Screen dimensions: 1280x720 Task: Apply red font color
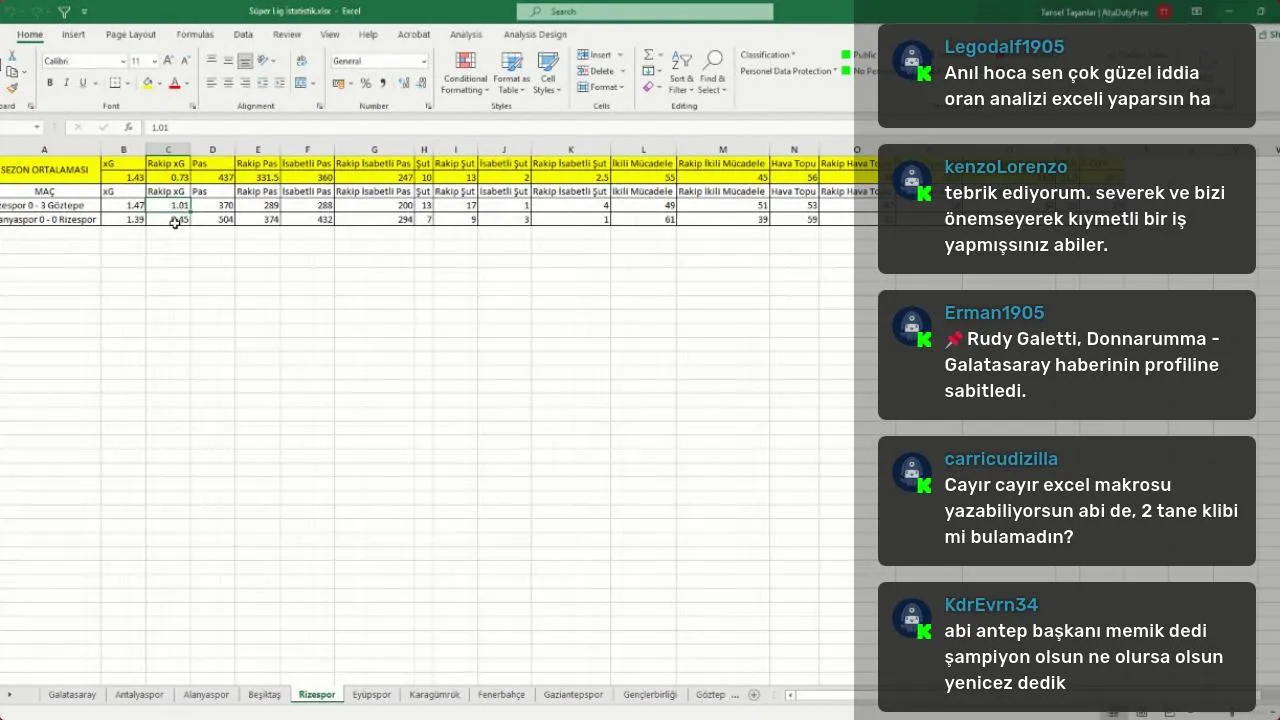(175, 83)
